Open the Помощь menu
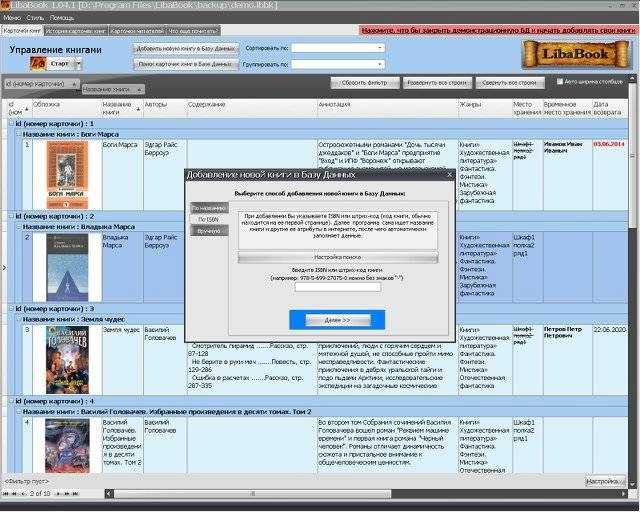 (x=62, y=18)
